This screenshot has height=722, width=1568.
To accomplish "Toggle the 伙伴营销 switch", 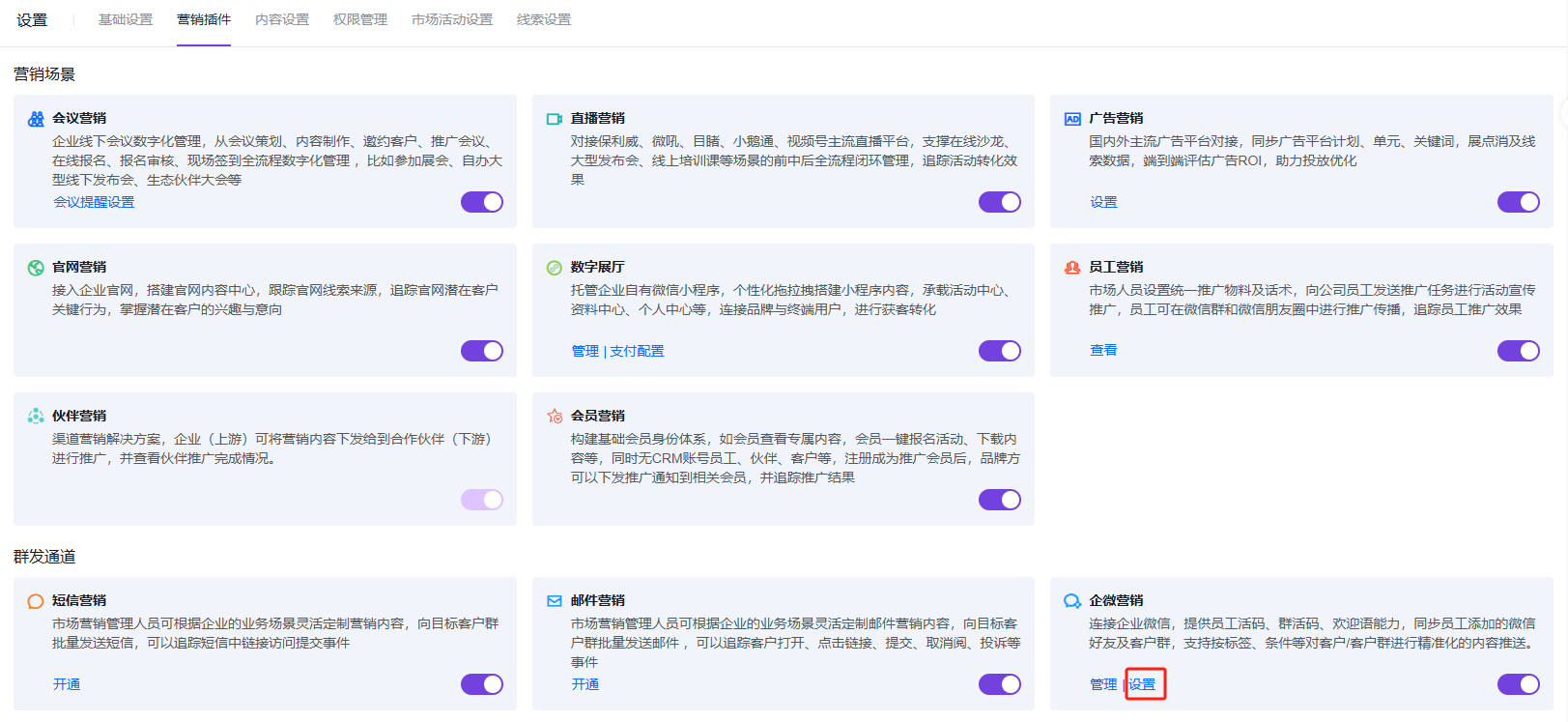I will [482, 500].
